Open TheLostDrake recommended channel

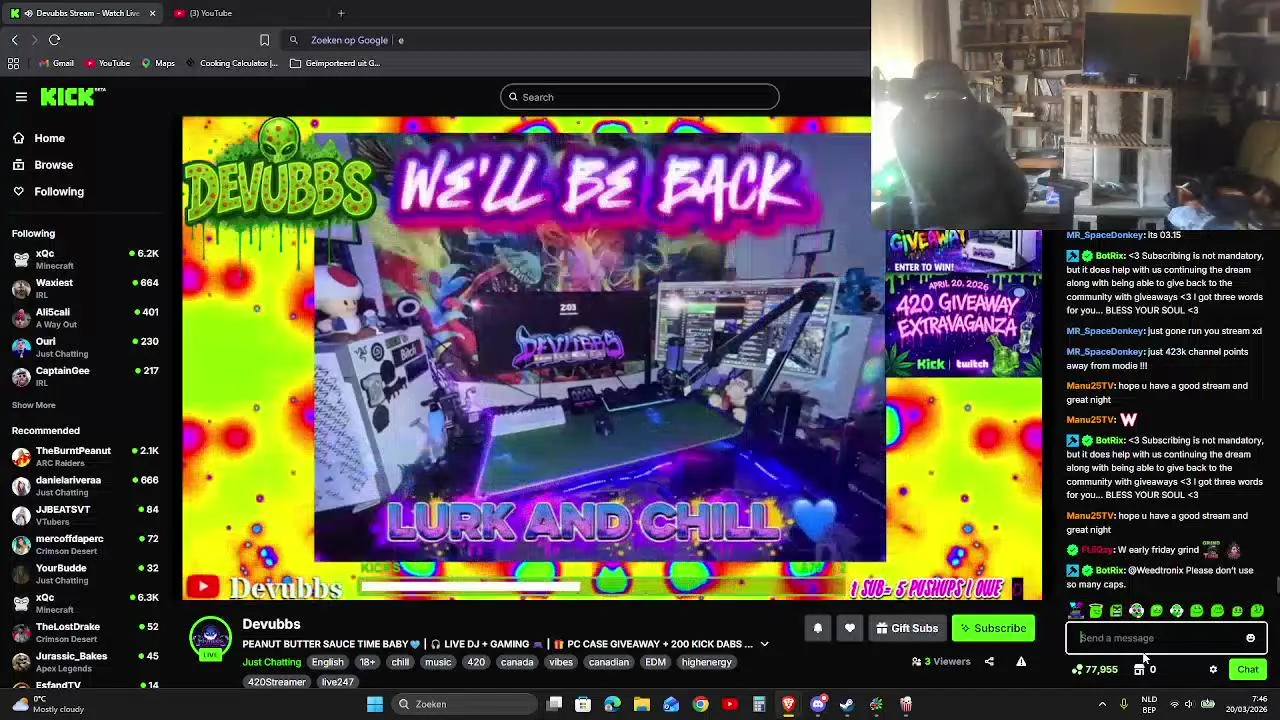pyautogui.click(x=85, y=633)
